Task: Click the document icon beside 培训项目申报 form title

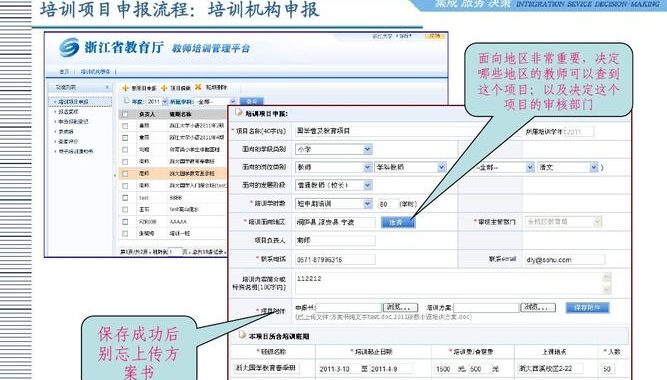Action: click(x=239, y=113)
